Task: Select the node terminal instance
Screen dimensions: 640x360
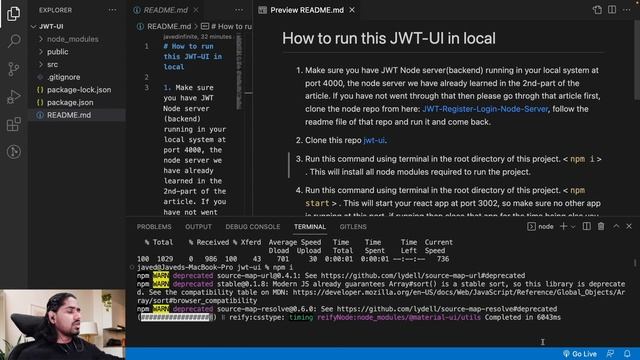Action: [x=540, y=227]
